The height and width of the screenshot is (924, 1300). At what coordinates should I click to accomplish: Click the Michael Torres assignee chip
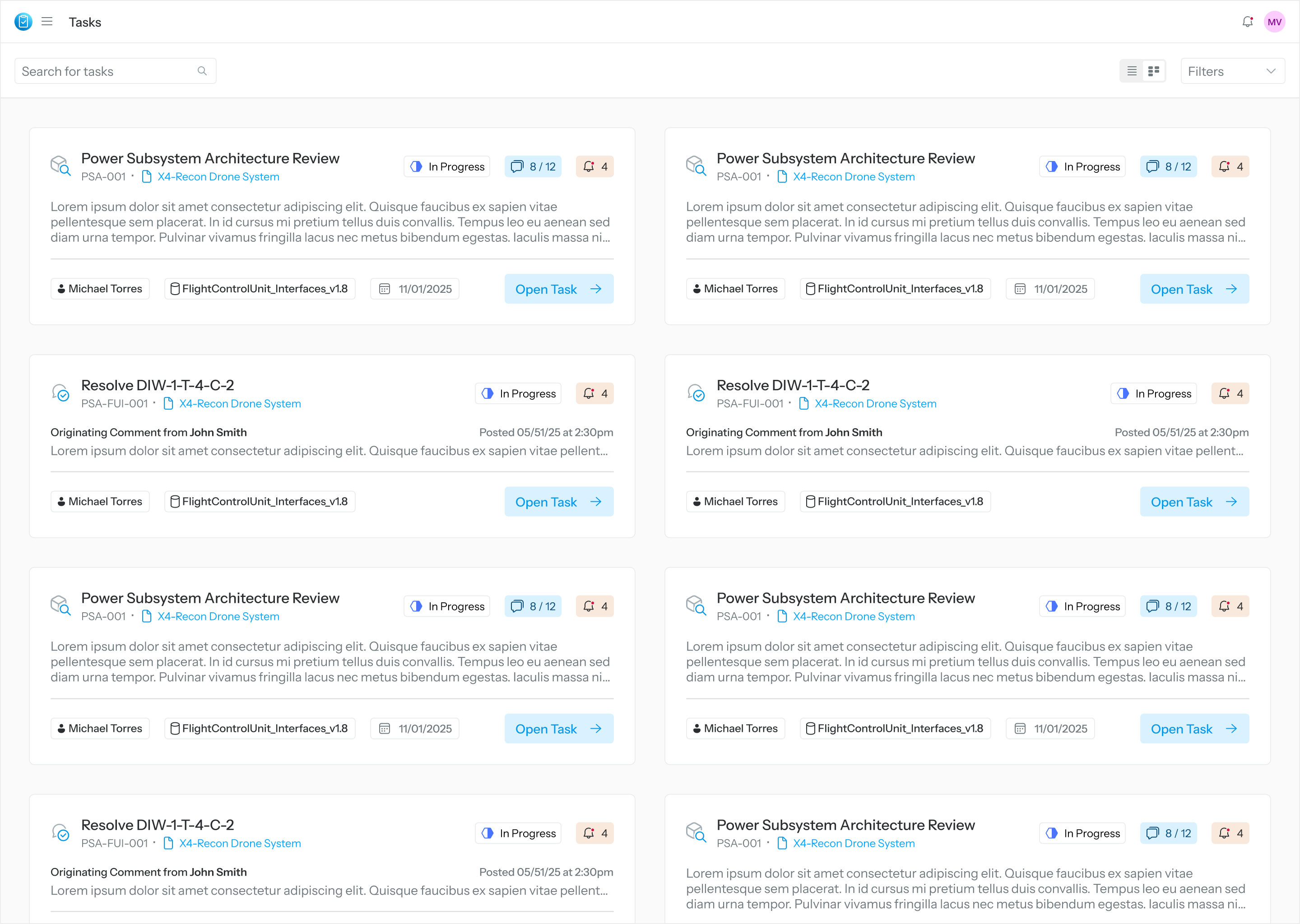point(100,288)
